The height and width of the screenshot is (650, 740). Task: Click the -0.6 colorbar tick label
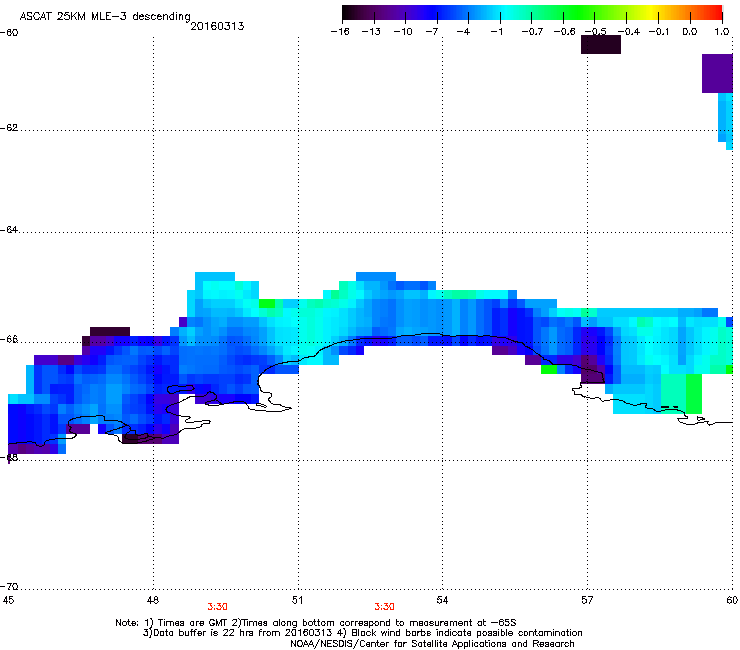[x=564, y=32]
